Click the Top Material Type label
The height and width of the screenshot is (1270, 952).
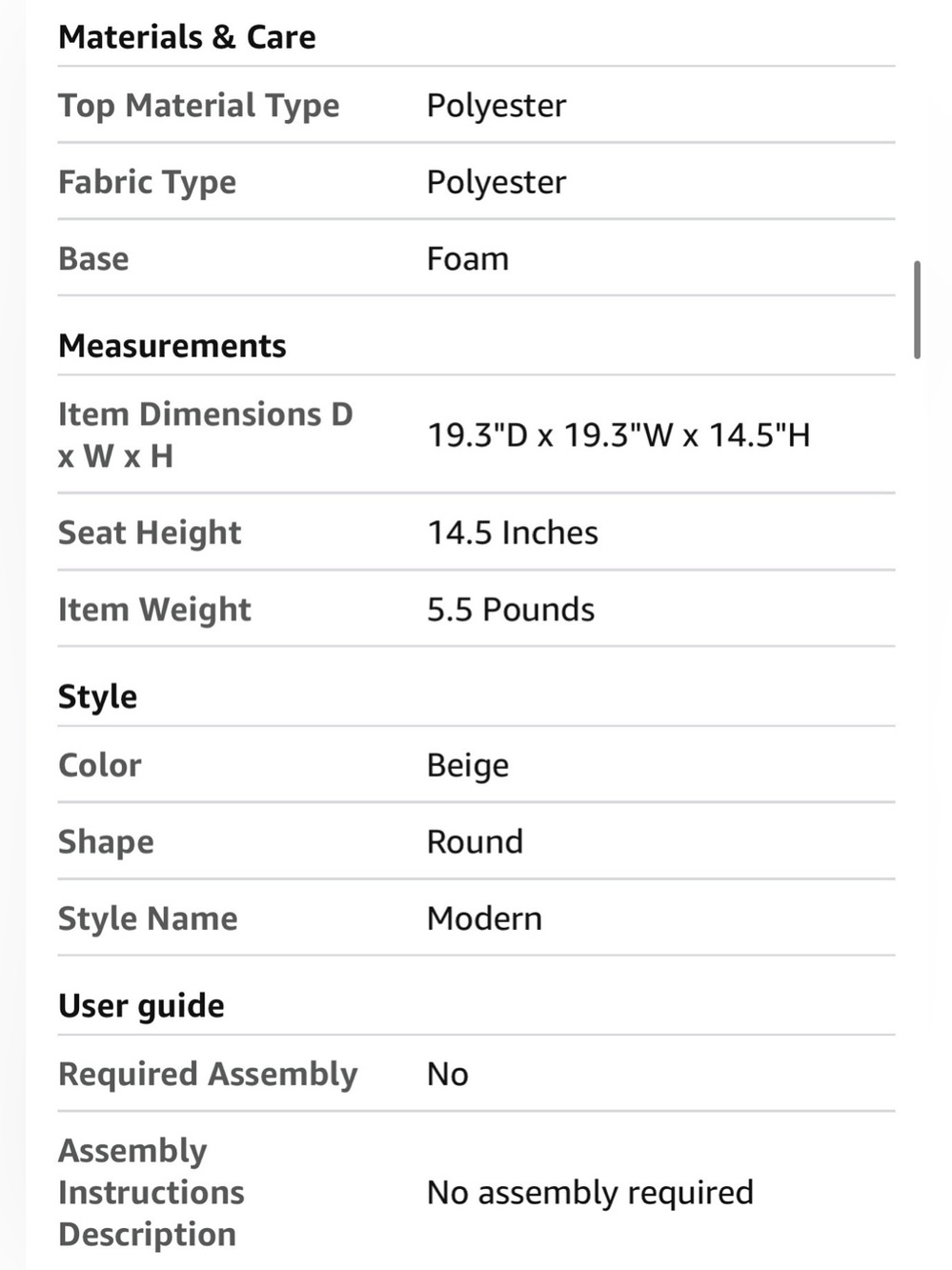198,106
